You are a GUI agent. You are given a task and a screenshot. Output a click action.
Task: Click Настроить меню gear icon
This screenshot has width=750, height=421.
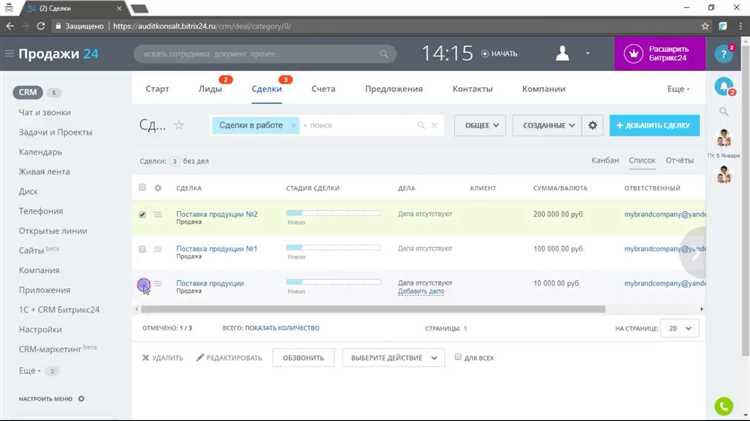81,399
